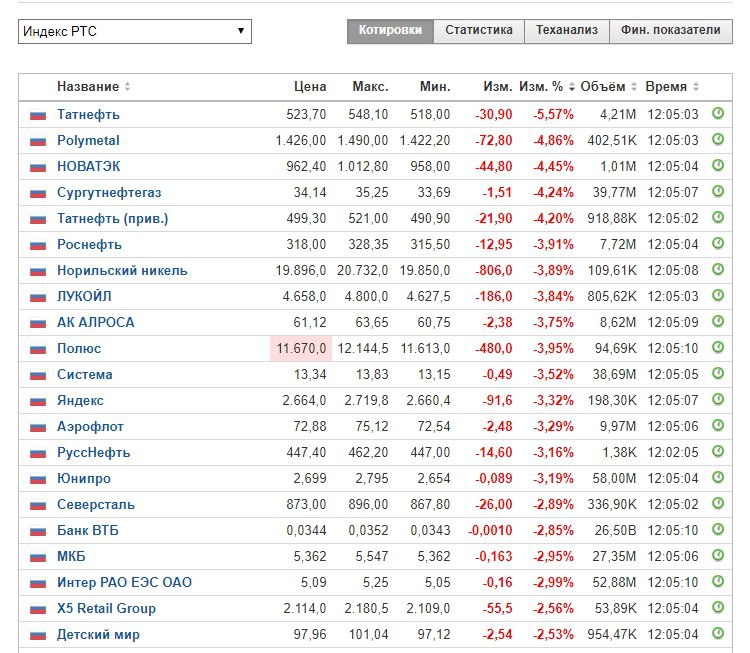Viewport: 750px width, 653px height.
Task: Click the Макс. column header
Action: pyautogui.click(x=370, y=87)
